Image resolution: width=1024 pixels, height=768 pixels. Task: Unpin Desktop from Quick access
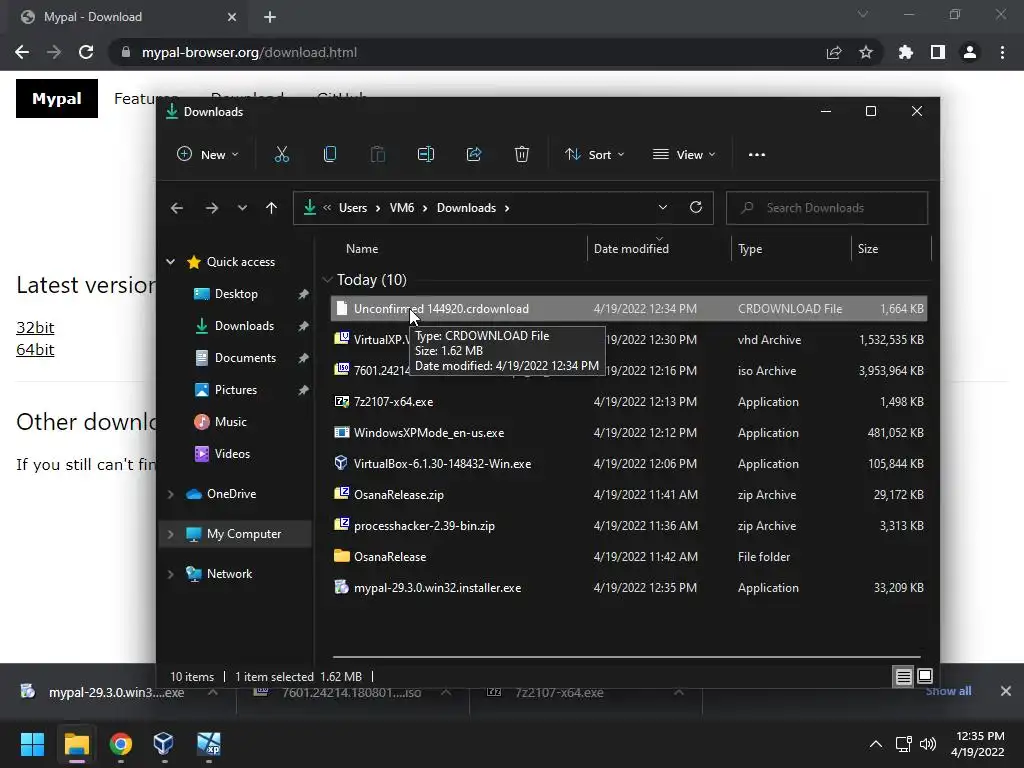(303, 294)
